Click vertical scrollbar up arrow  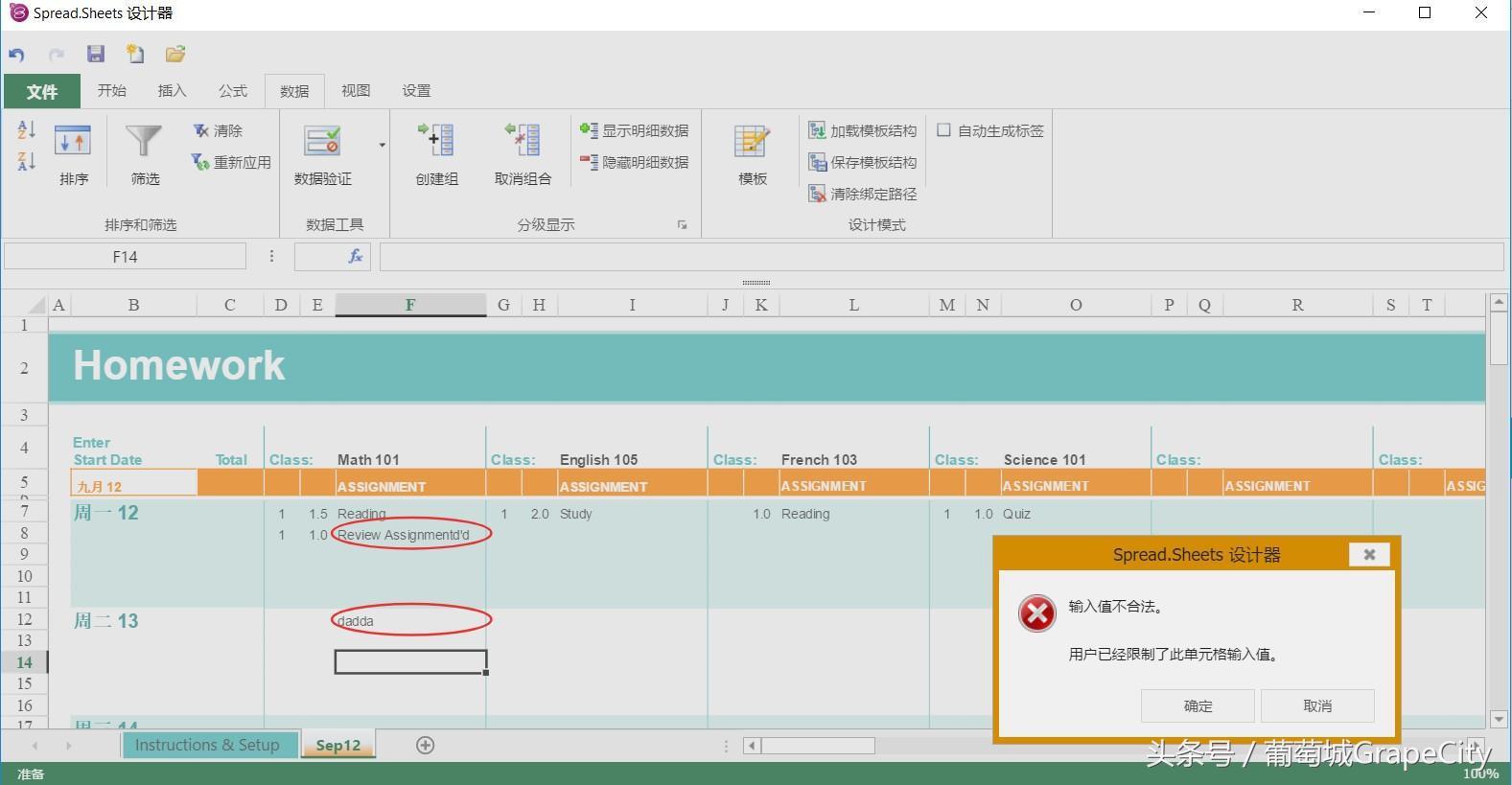1499,303
